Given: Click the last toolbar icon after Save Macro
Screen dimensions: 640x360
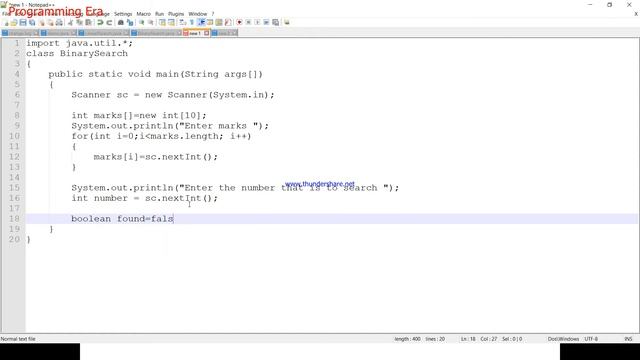Looking at the screenshot, I should pos(287,22).
